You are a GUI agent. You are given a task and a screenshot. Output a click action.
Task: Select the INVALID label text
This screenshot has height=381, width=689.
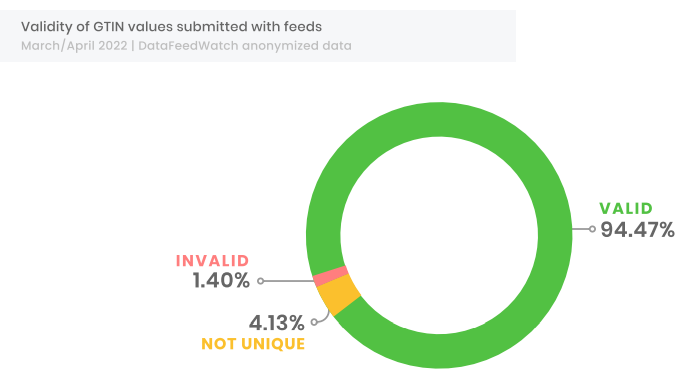click(x=212, y=261)
